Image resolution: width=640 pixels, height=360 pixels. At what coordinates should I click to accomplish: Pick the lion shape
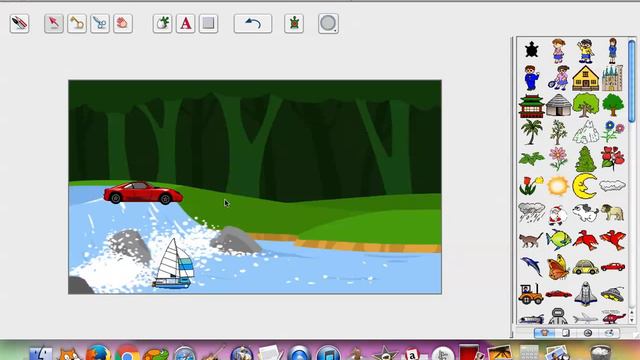612,213
